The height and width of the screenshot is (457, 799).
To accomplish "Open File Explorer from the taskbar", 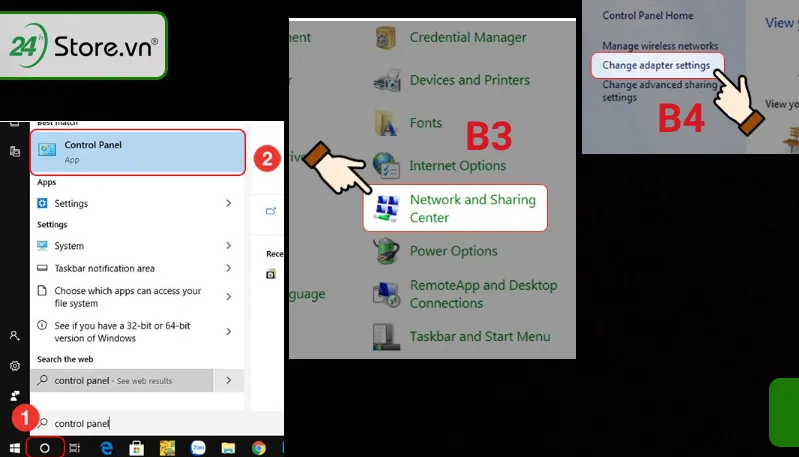I will tap(228, 448).
